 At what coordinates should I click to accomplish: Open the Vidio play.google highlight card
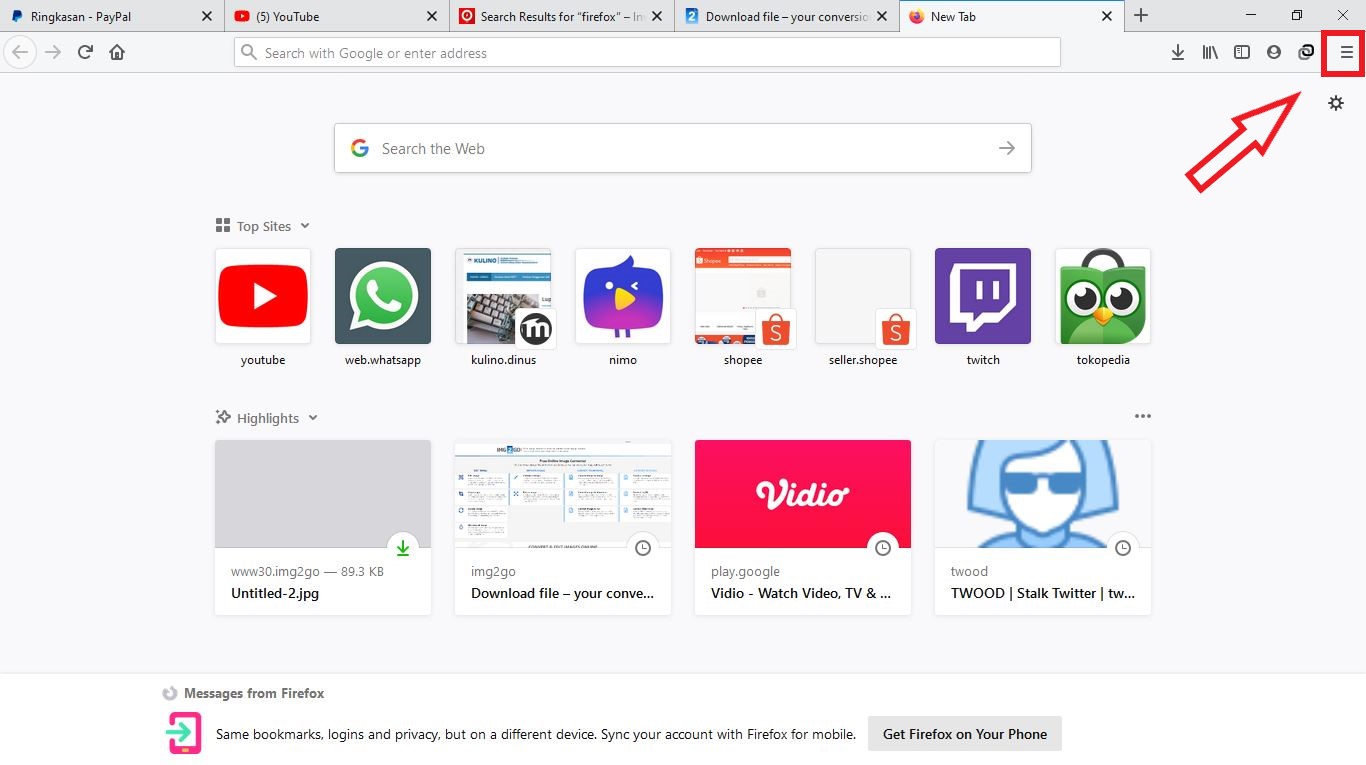pyautogui.click(x=803, y=527)
